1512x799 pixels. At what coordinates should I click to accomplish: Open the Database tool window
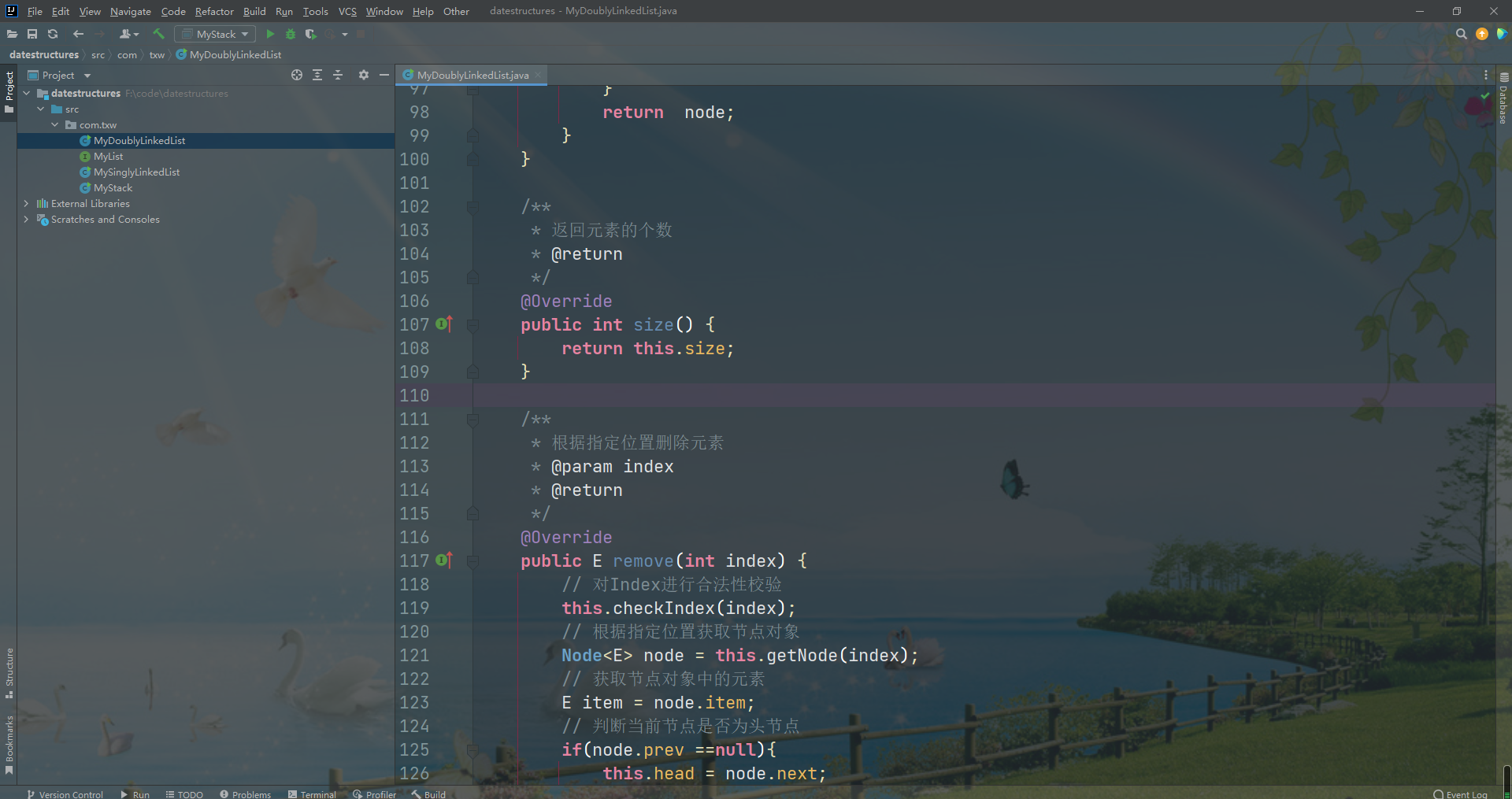[1504, 98]
